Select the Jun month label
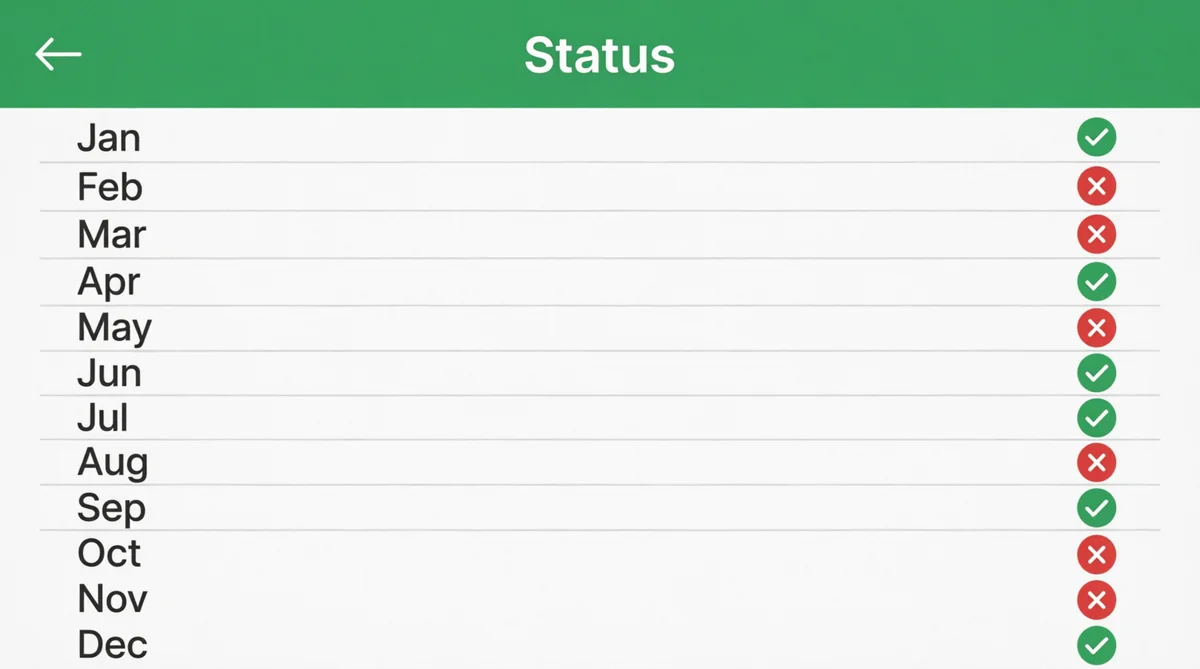Screen dimensions: 1200x669 [109, 374]
